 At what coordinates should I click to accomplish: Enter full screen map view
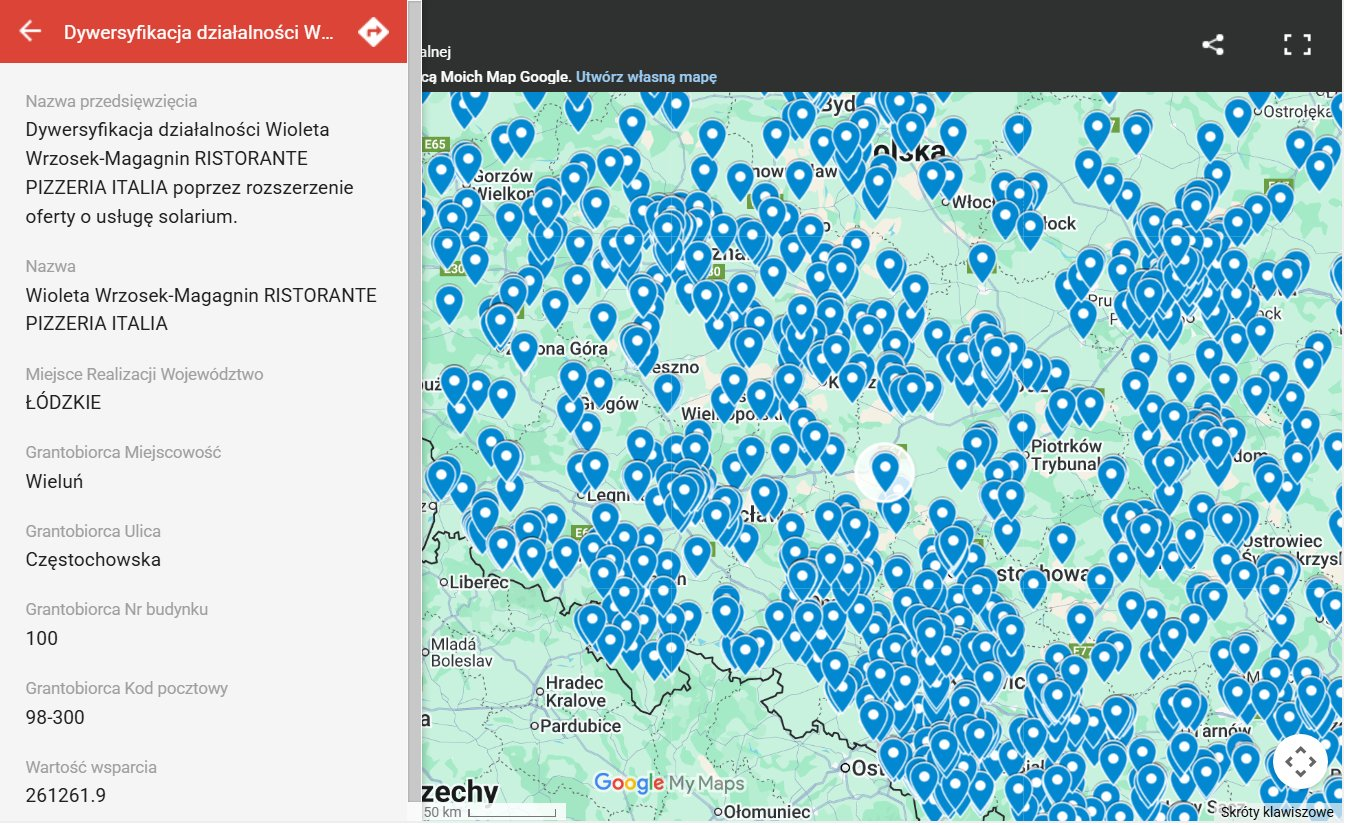click(x=1297, y=44)
